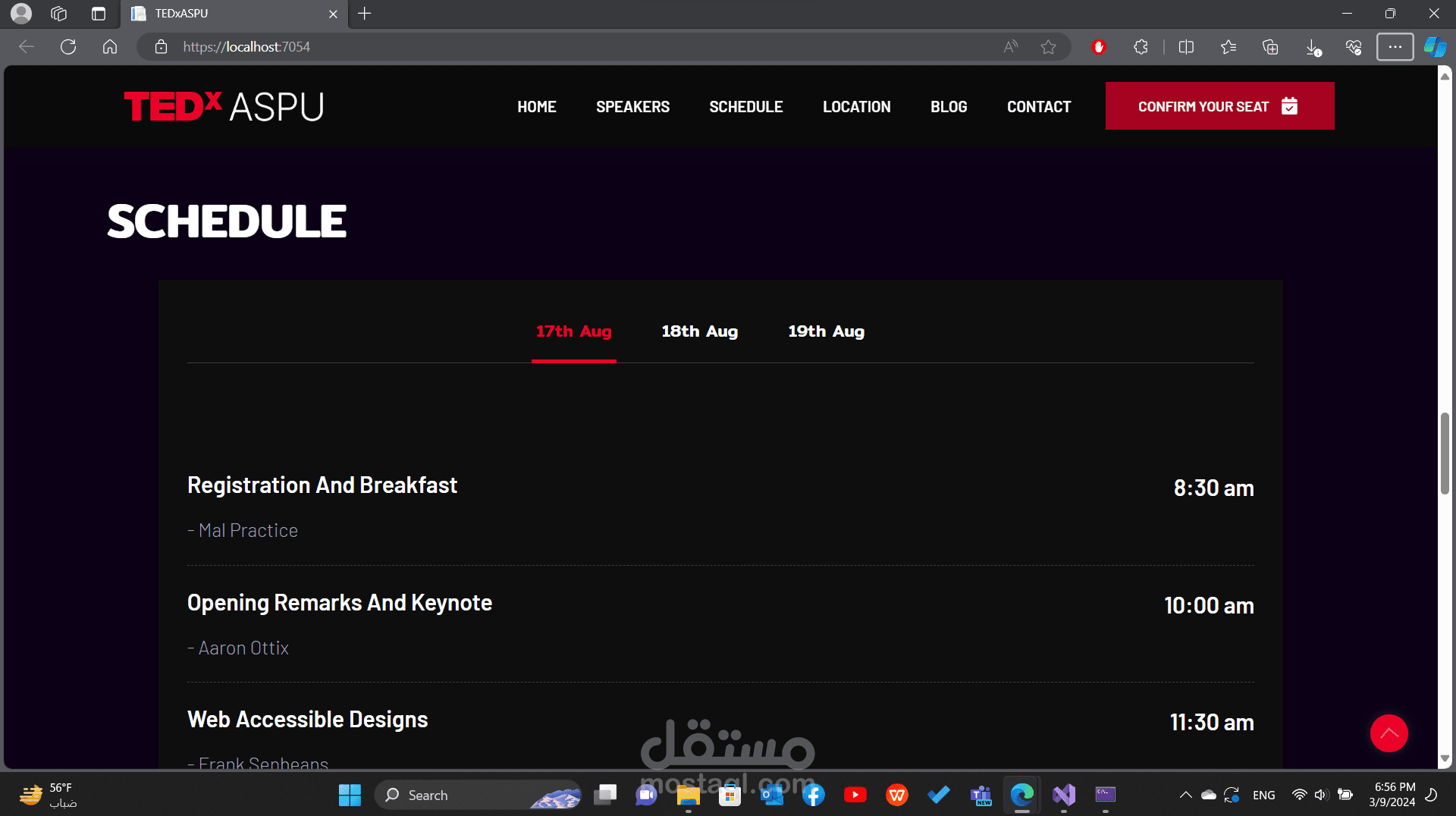Open YouTube from the taskbar

pyautogui.click(x=855, y=795)
